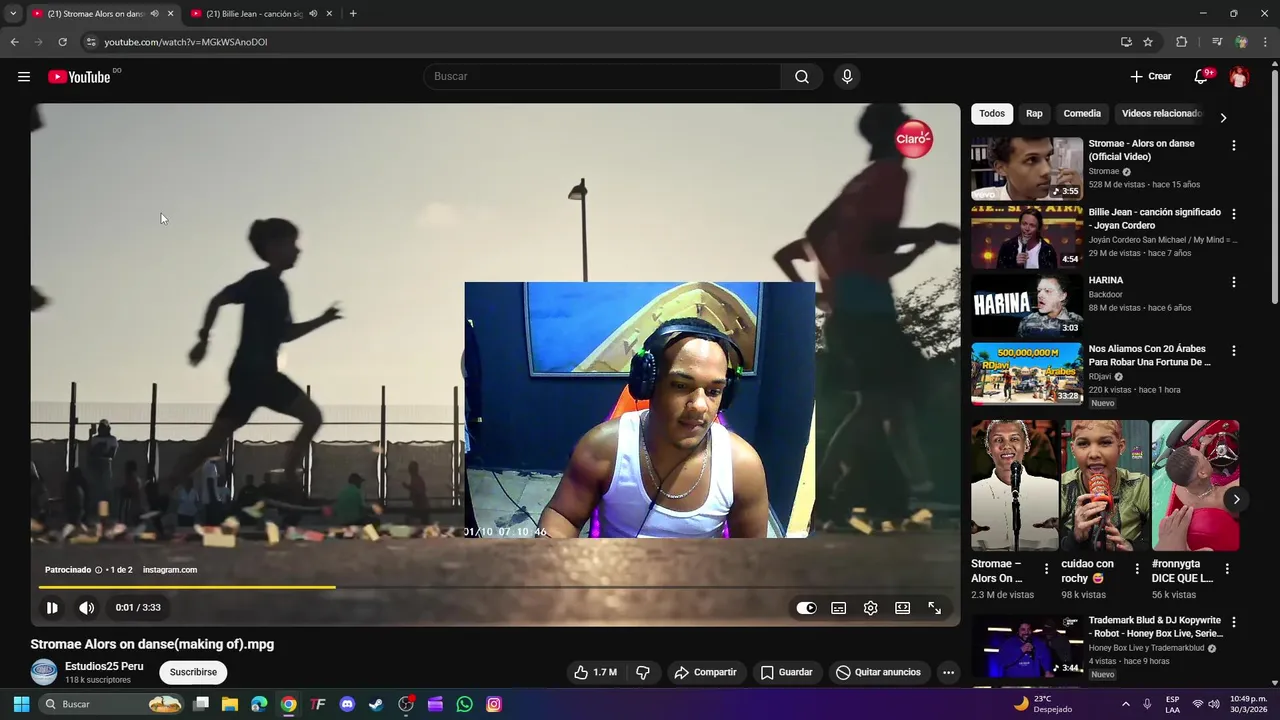Click the install app icon in address bar
The width and height of the screenshot is (1280, 720).
pyautogui.click(x=1126, y=42)
